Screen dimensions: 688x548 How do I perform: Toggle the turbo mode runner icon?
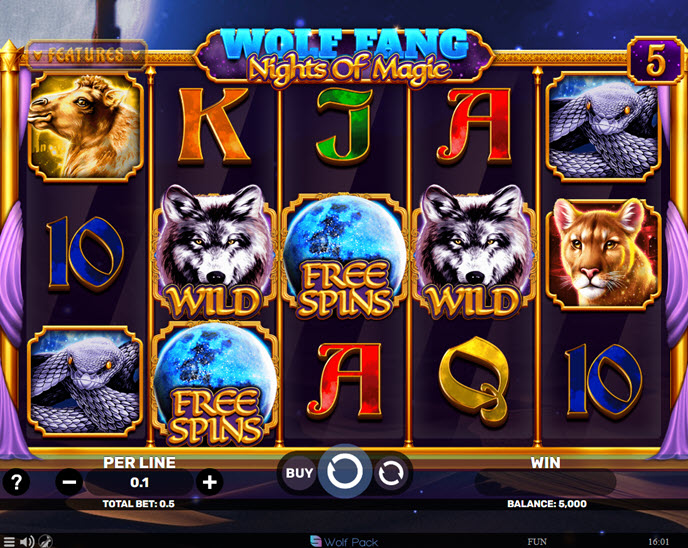[x=45, y=541]
